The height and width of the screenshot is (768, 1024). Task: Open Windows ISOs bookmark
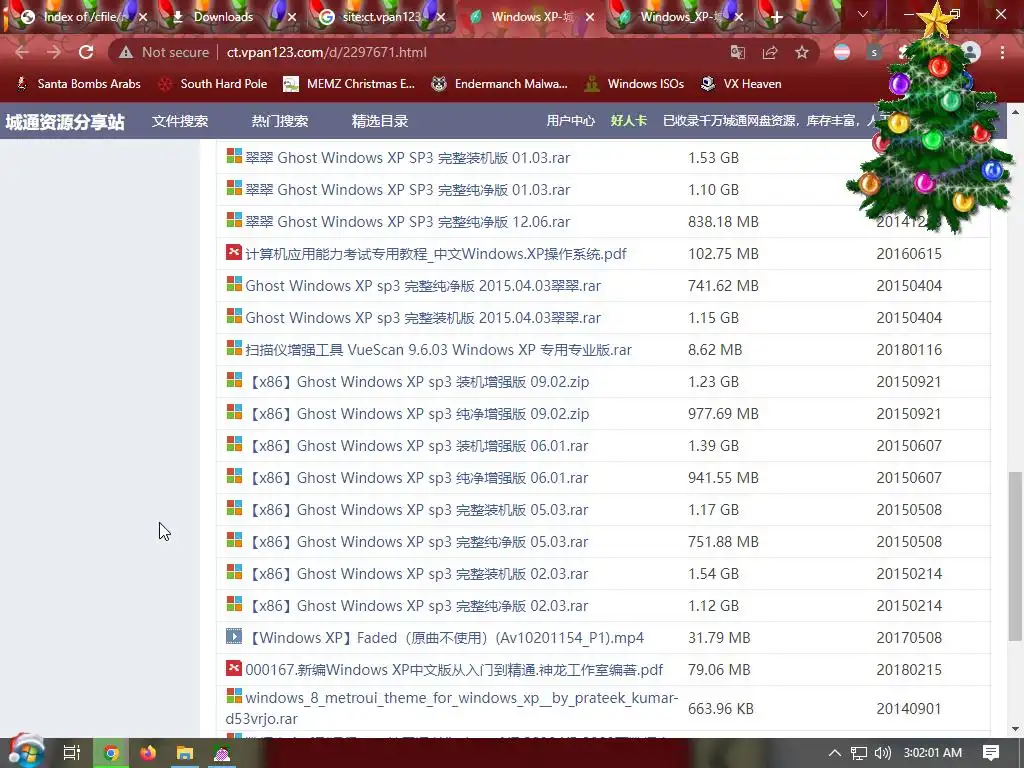634,84
